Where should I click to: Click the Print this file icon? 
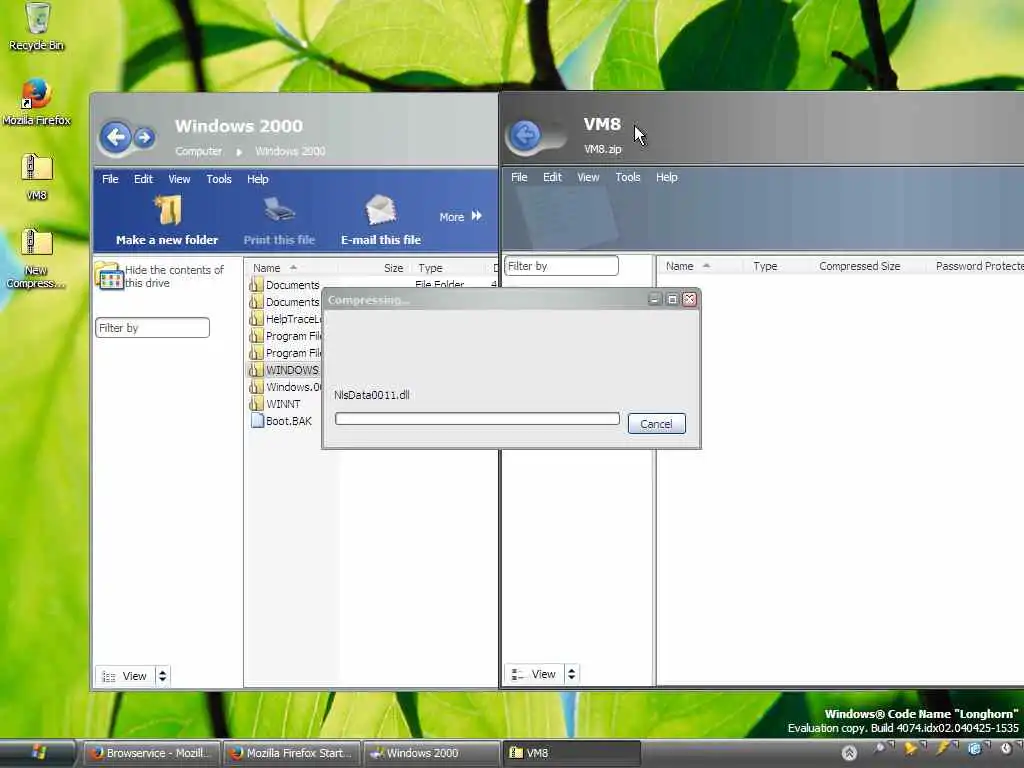[280, 221]
